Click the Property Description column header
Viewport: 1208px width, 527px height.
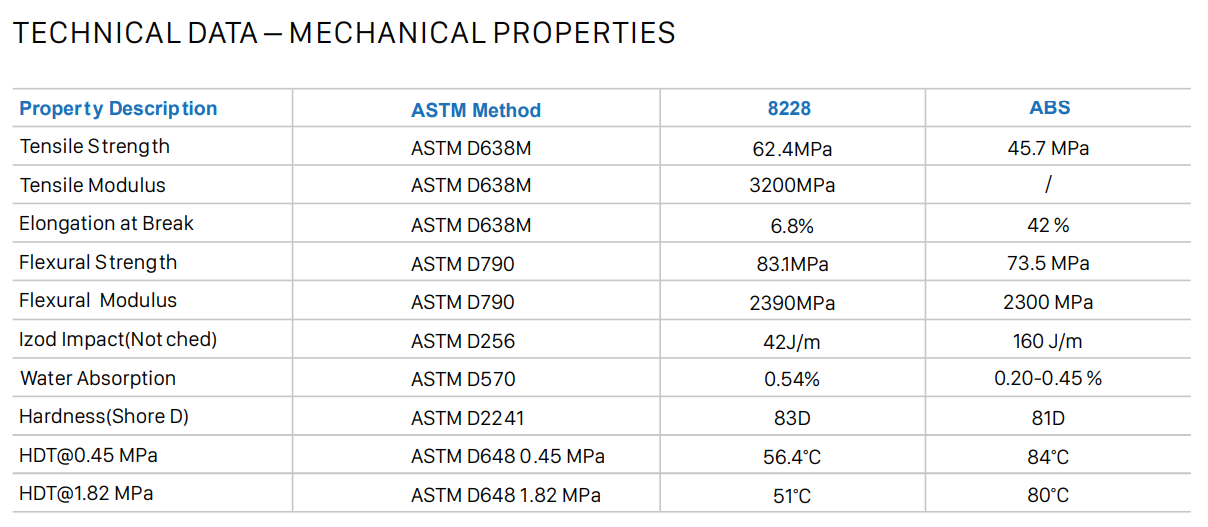[x=118, y=109]
